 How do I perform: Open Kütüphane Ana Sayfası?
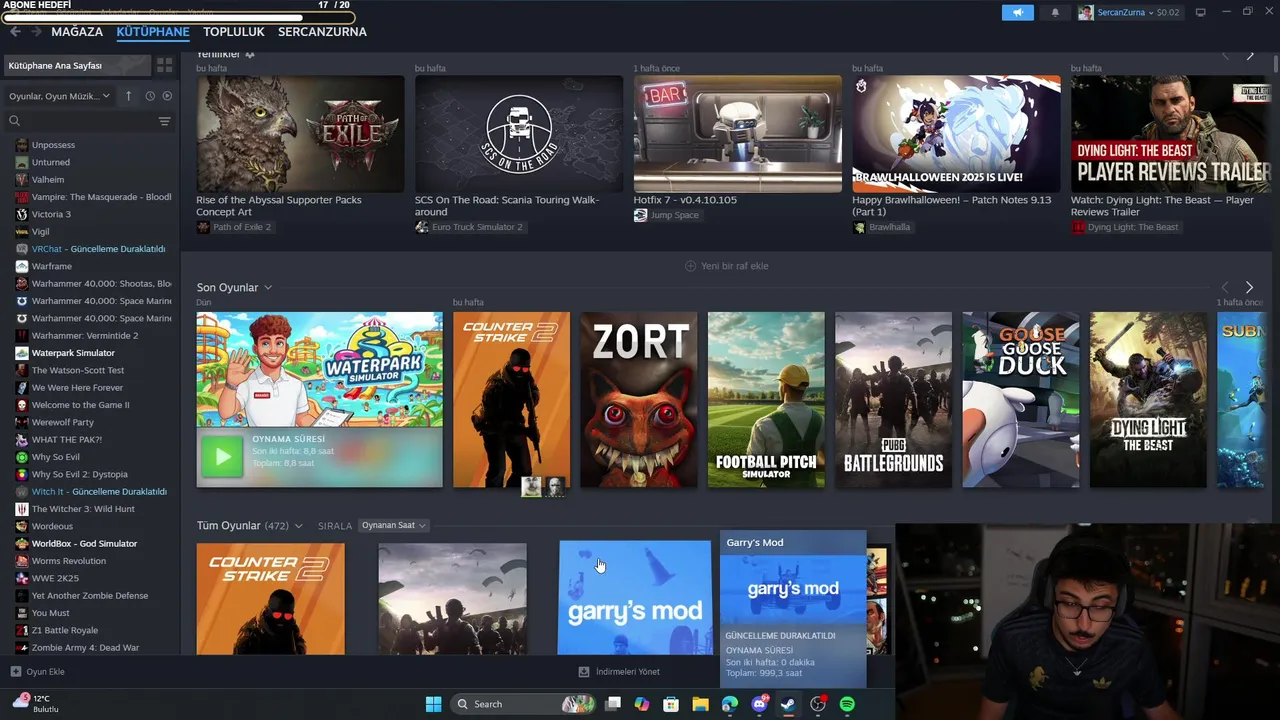tap(77, 65)
